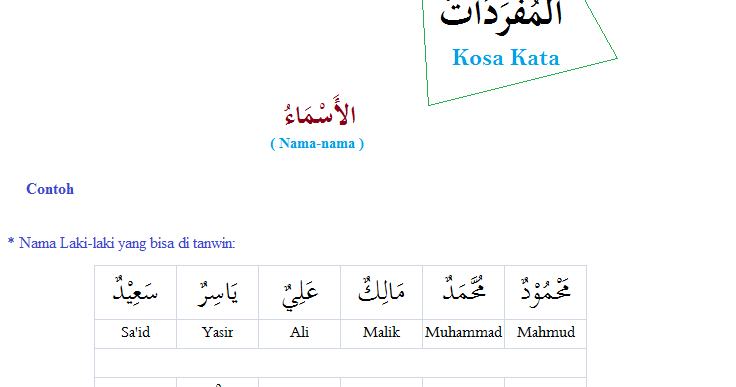736x387 pixels.
Task: Click the Arabic word above 'Malik'
Action: [x=381, y=290]
